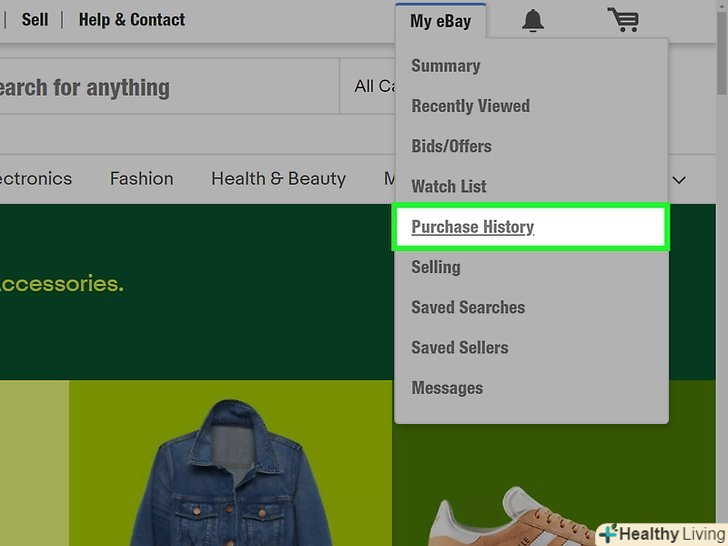Image resolution: width=728 pixels, height=546 pixels.
Task: Select Bids/Offers menu entry
Action: (x=451, y=146)
